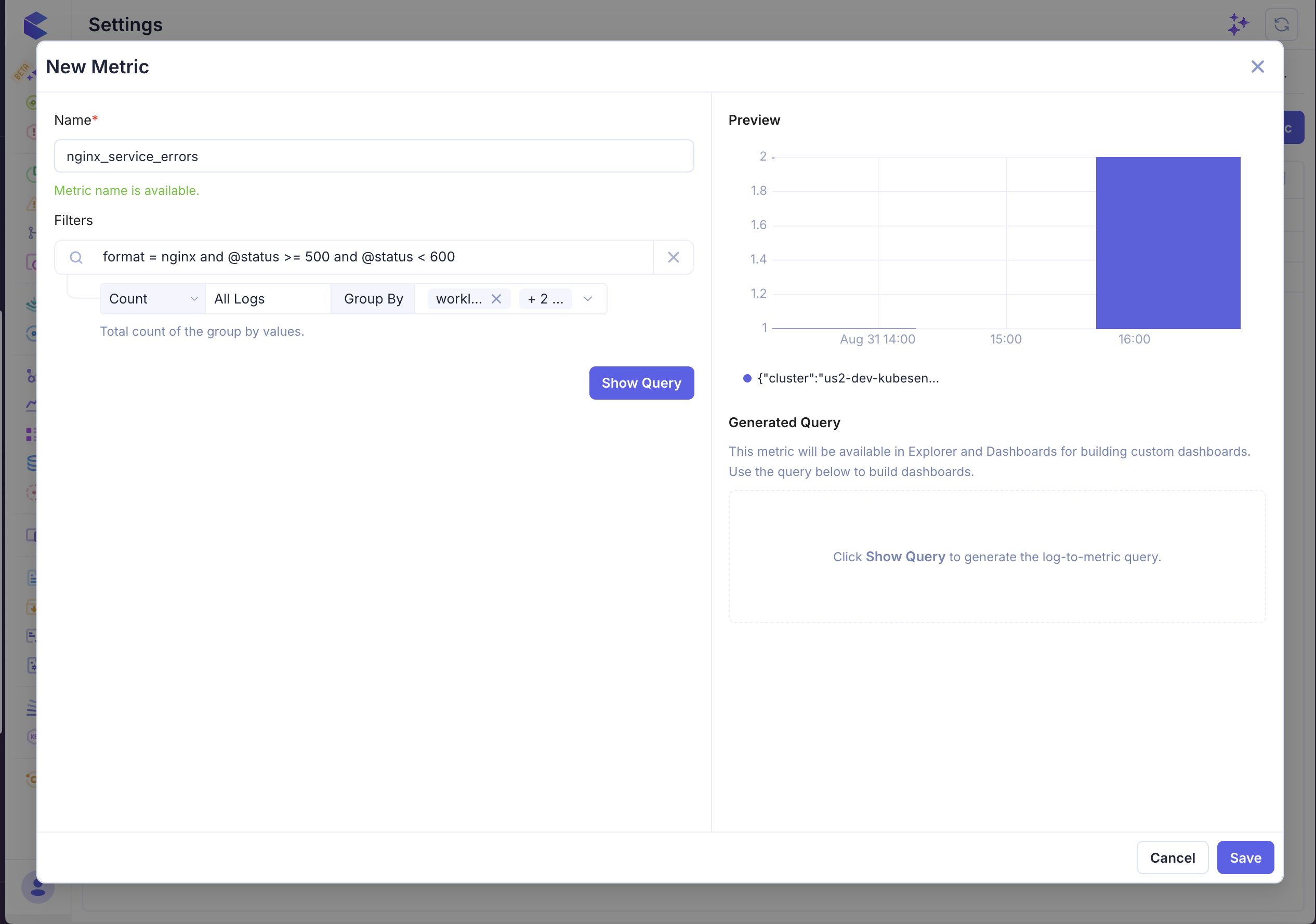Remove the workl... group by tag
Viewport: 1316px width, 924px height.
pyautogui.click(x=496, y=299)
